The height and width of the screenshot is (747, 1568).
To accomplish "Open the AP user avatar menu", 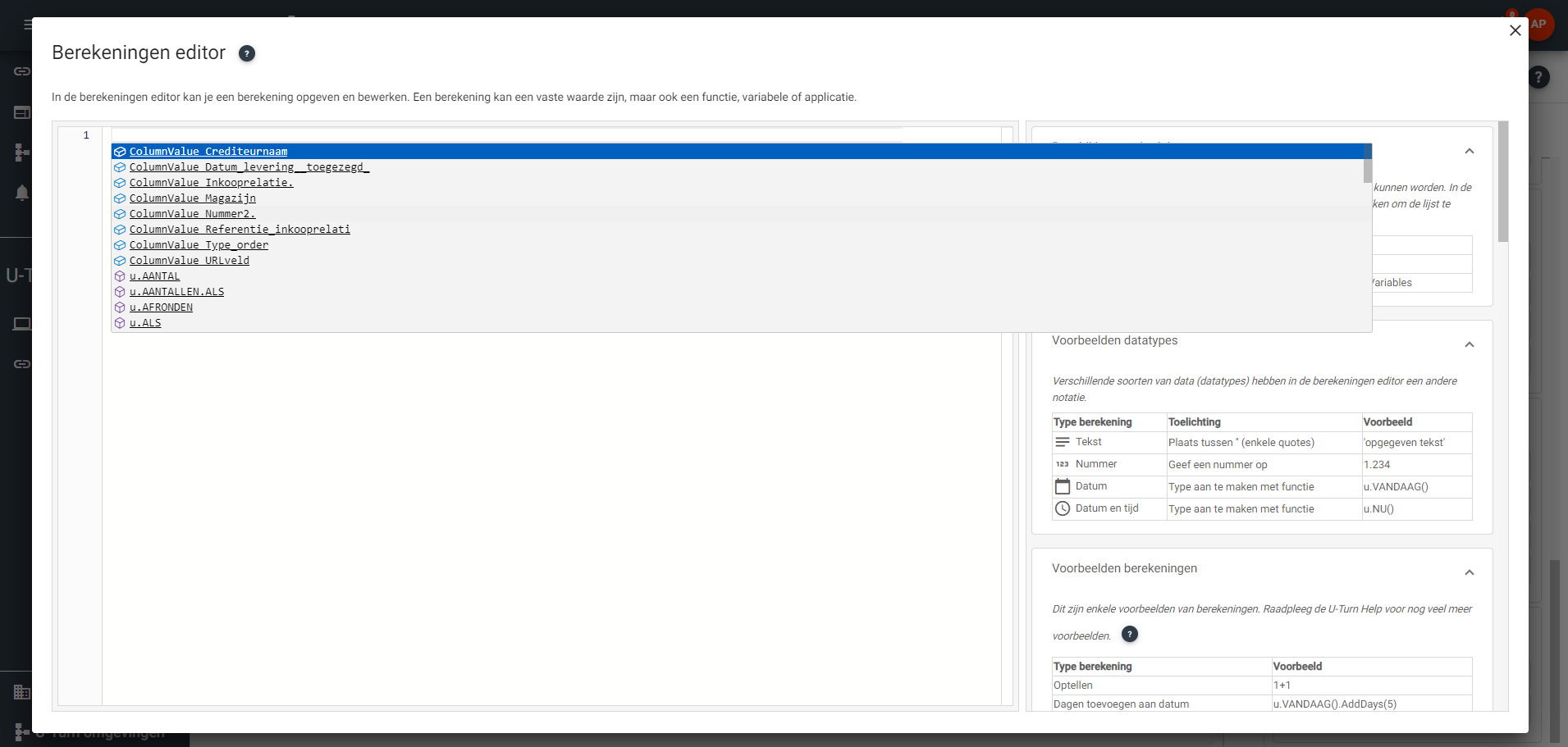I will click(x=1538, y=24).
